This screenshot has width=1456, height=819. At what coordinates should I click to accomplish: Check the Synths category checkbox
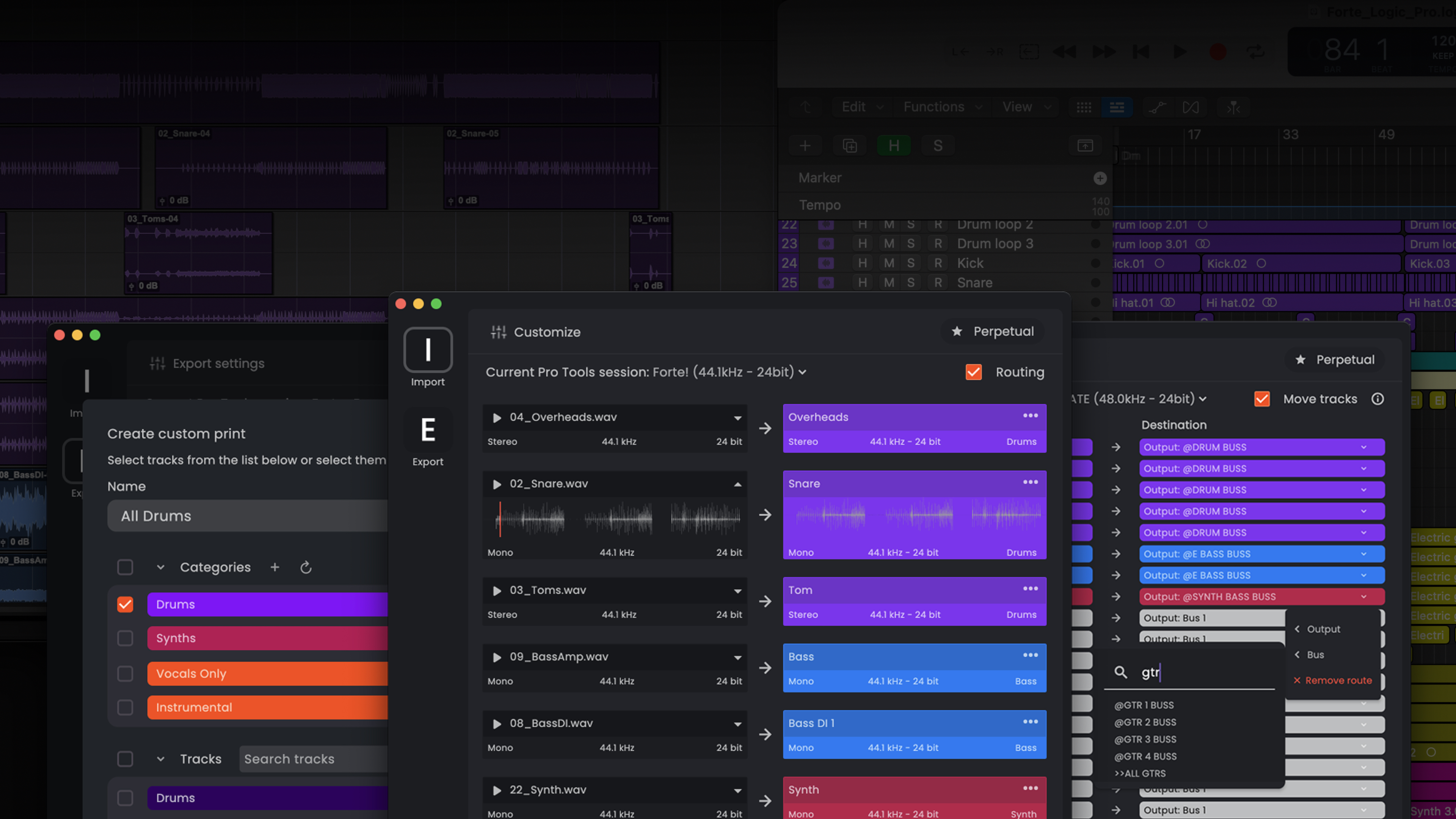click(125, 638)
